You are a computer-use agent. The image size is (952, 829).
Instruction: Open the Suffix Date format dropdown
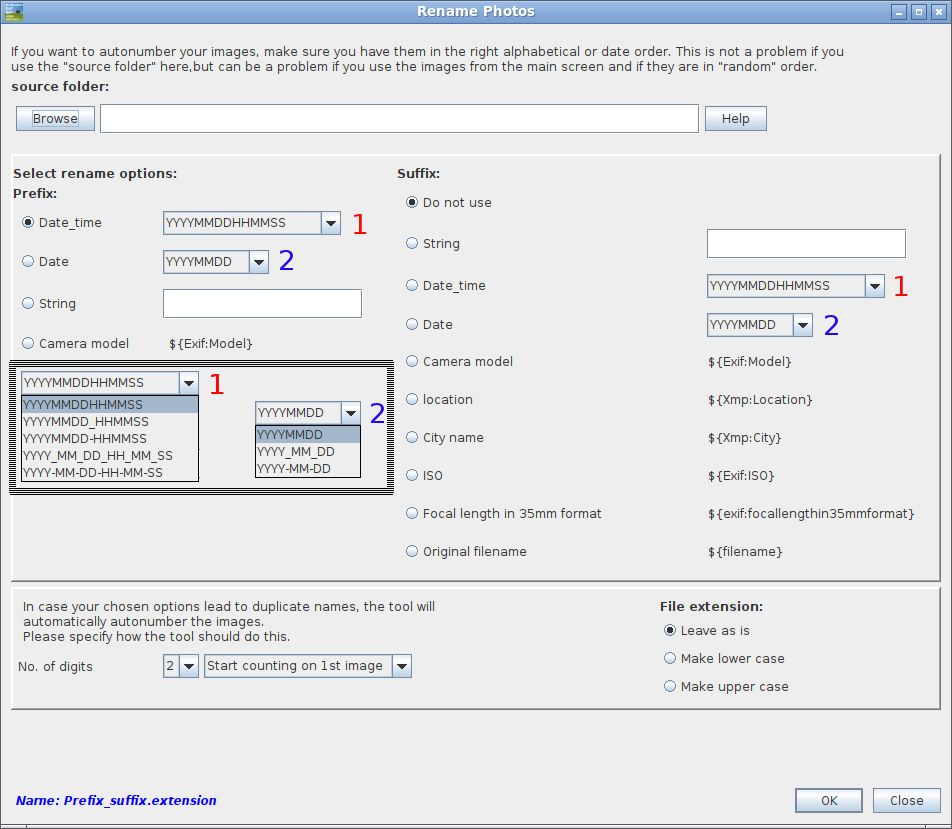[760, 325]
